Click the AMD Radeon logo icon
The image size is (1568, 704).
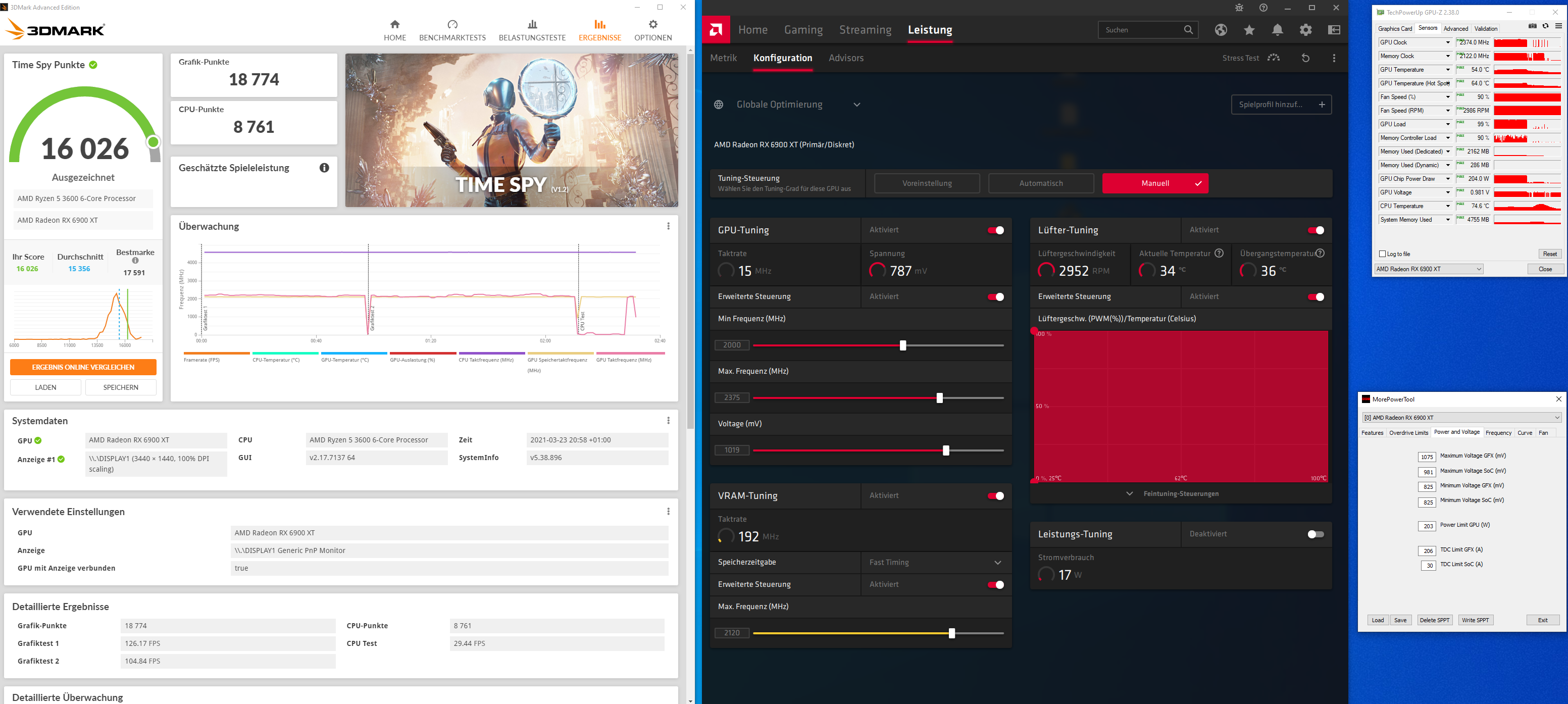716,30
